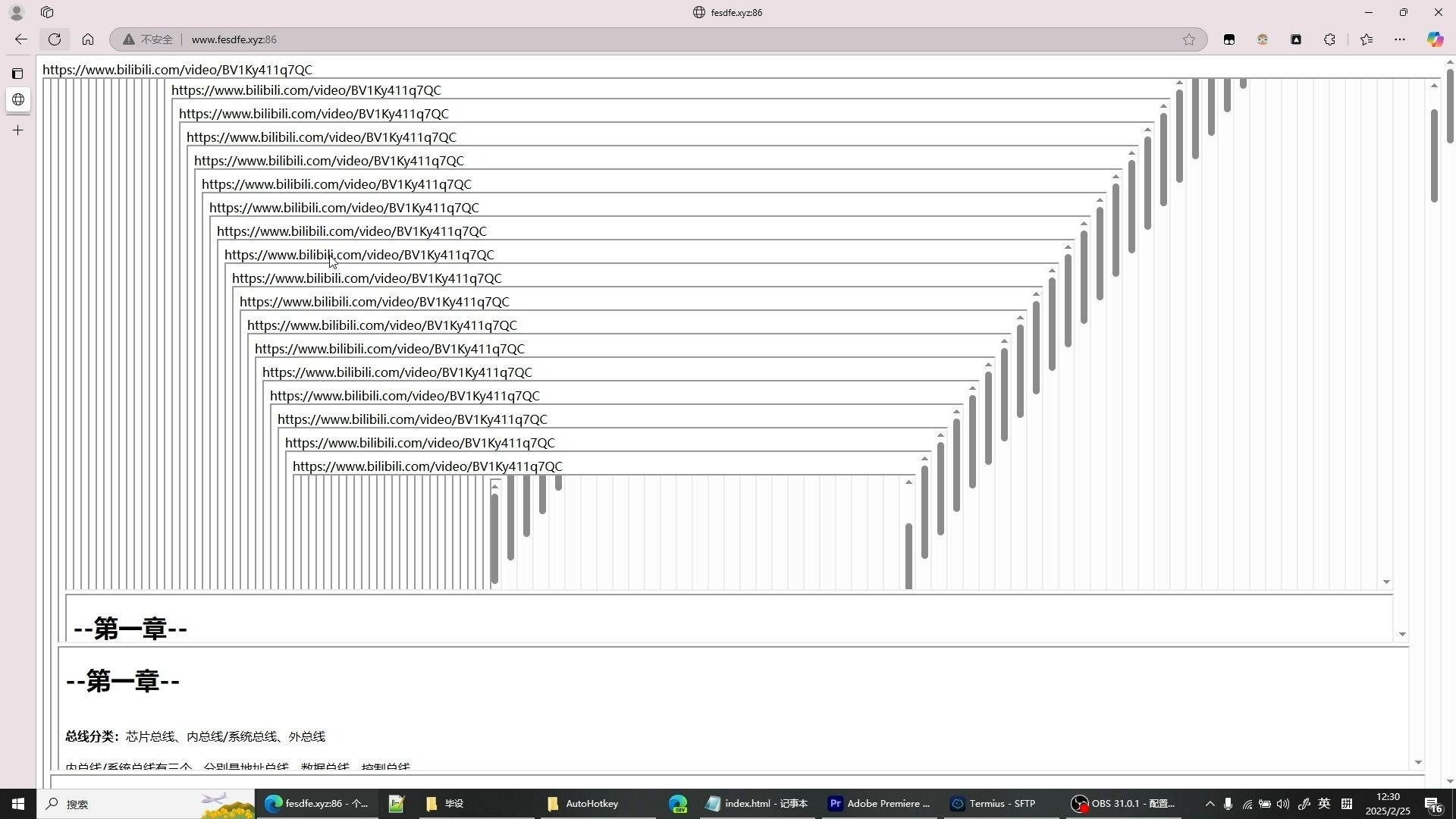Switch to index.html 记事本 window
The height and width of the screenshot is (819, 1456).
[x=757, y=804]
